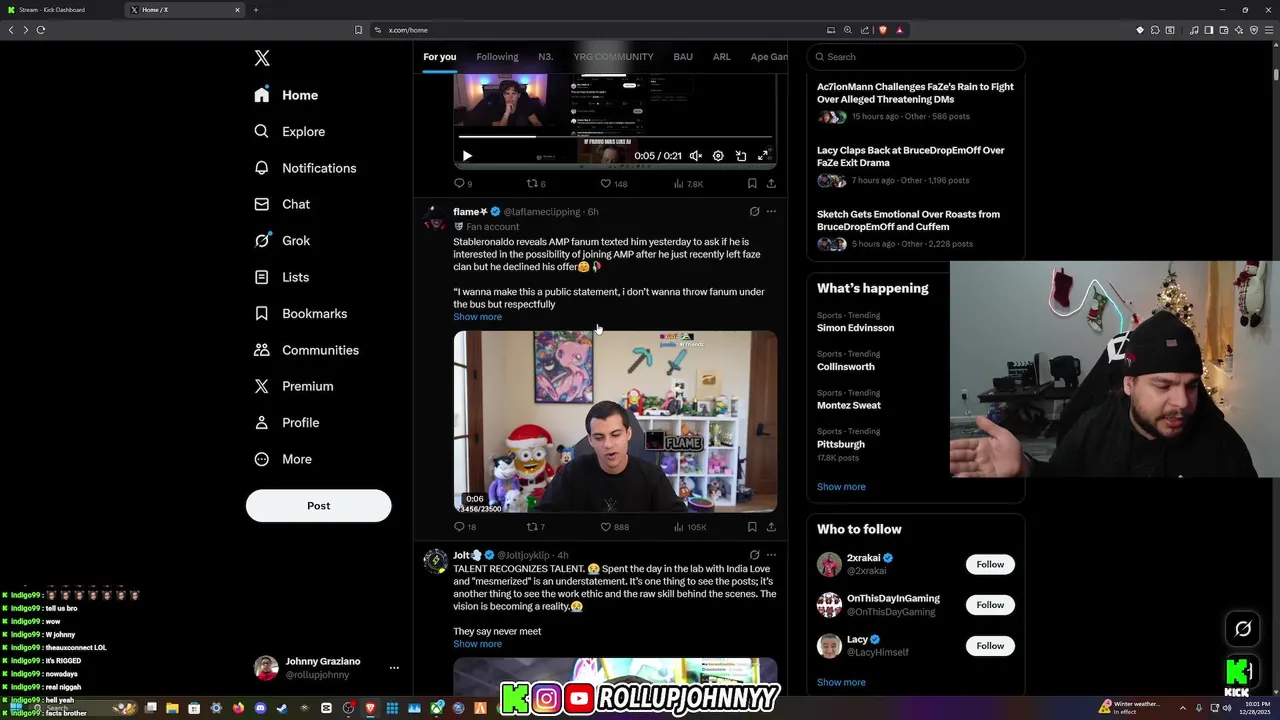
Task: Expand Show more under What's happening
Action: pos(841,487)
